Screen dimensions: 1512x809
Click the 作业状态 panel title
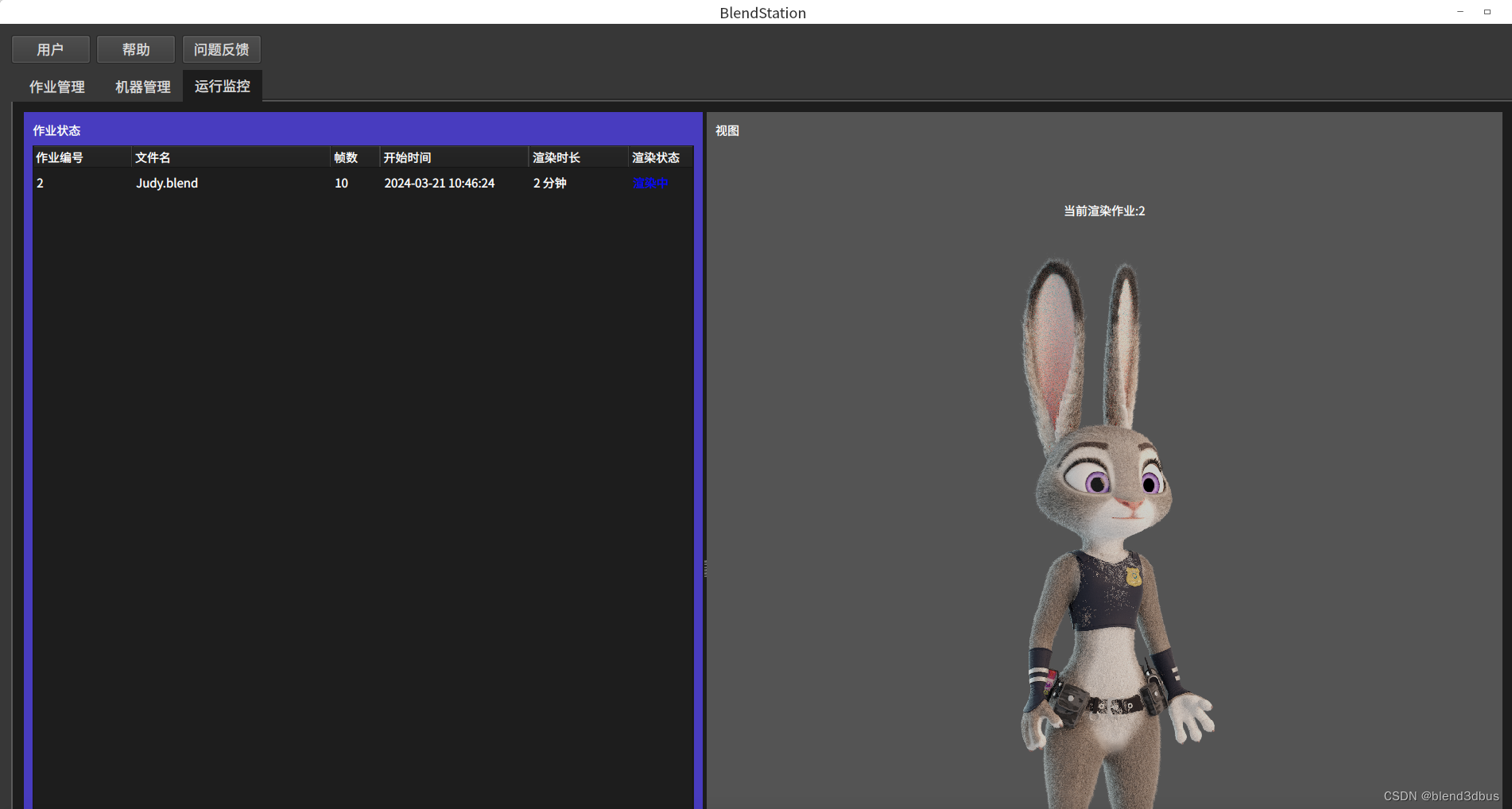[x=56, y=130]
